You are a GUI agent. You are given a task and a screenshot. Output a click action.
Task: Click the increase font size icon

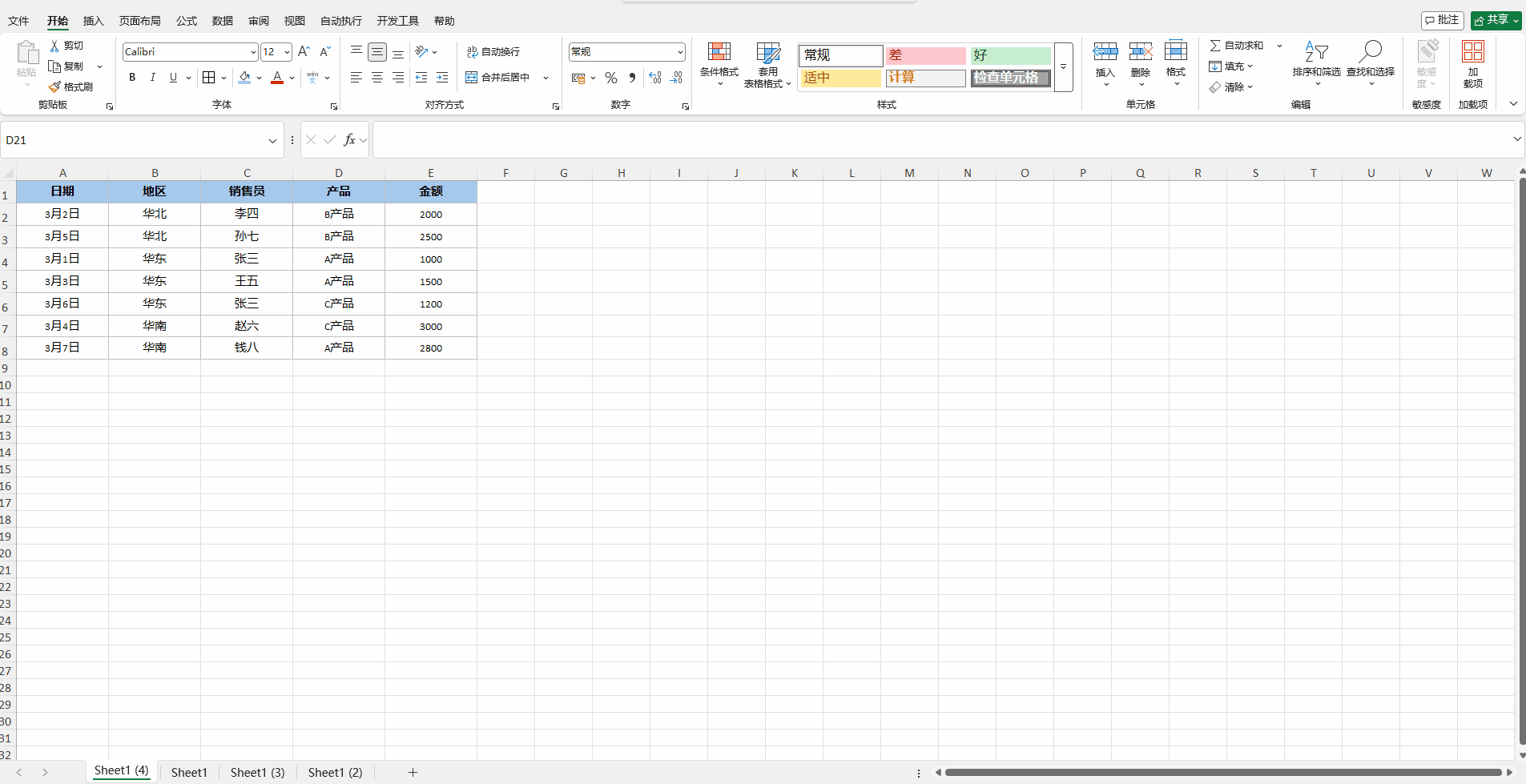point(304,52)
